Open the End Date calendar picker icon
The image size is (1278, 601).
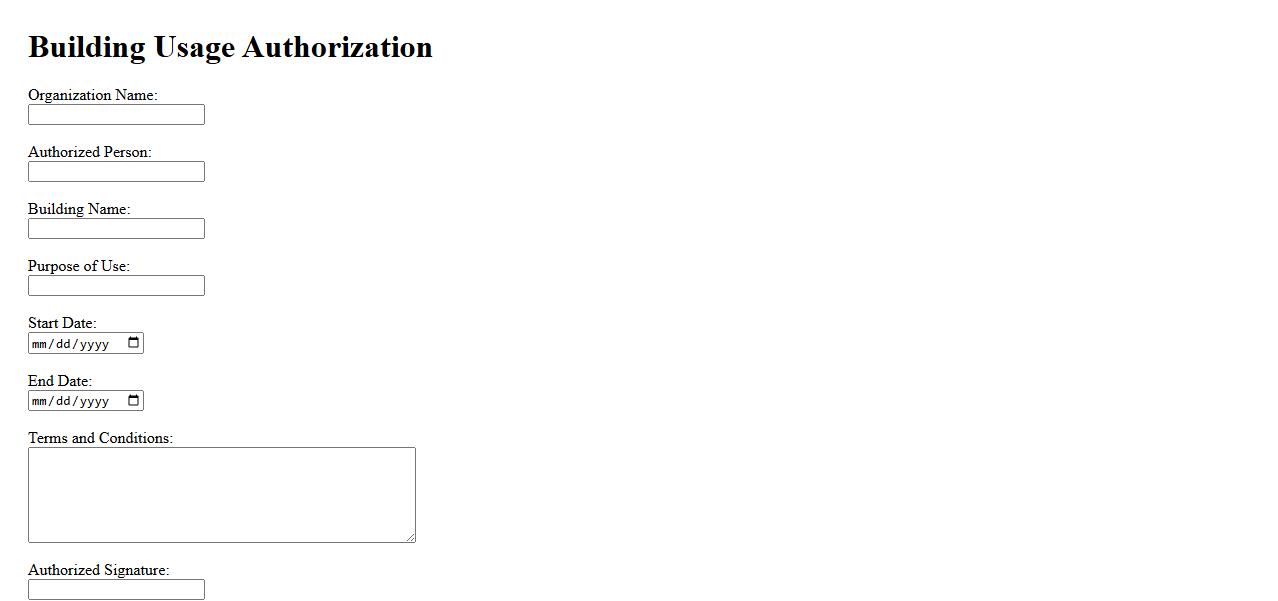tap(134, 401)
